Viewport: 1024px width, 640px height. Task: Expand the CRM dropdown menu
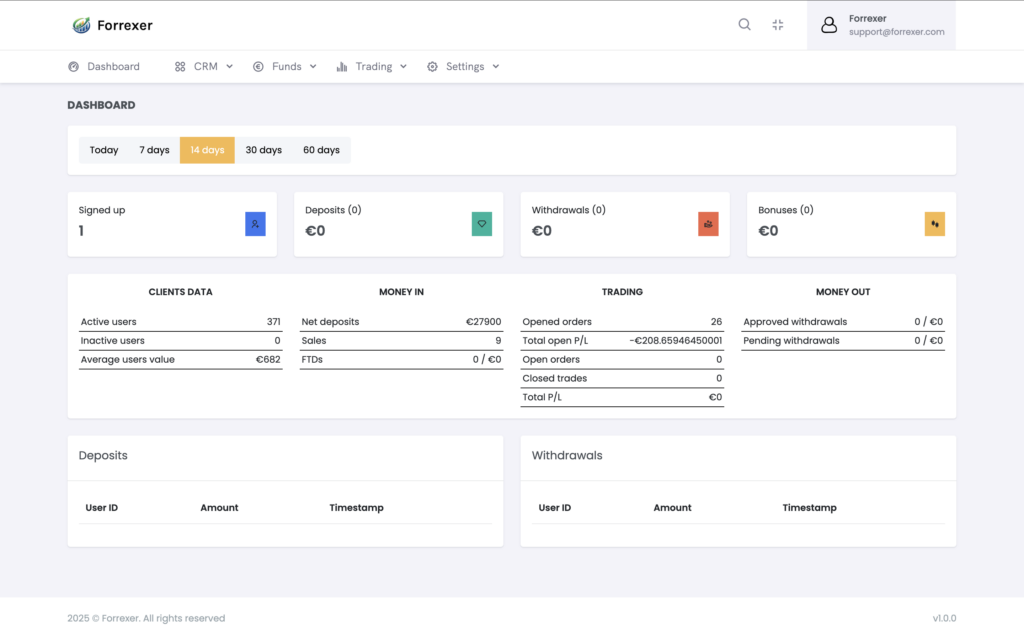click(204, 67)
